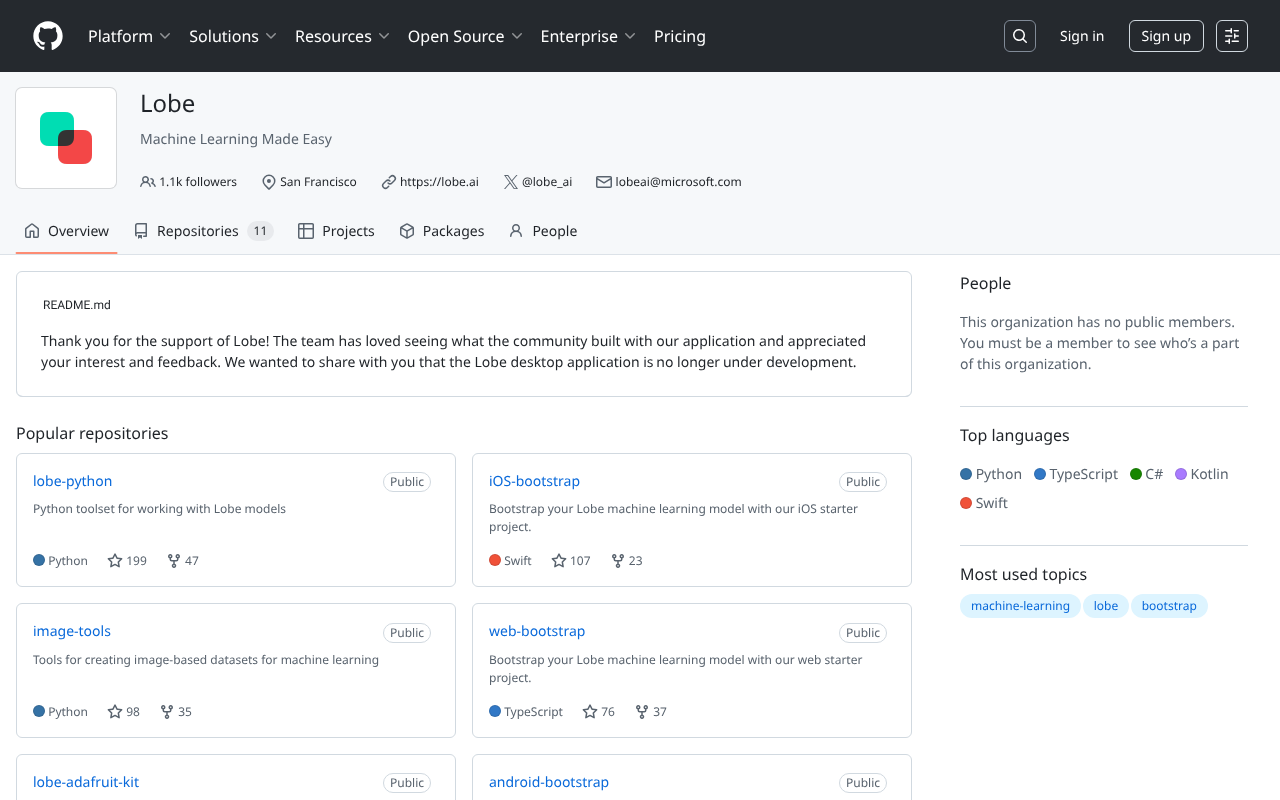Click the Sign up button

pyautogui.click(x=1165, y=36)
